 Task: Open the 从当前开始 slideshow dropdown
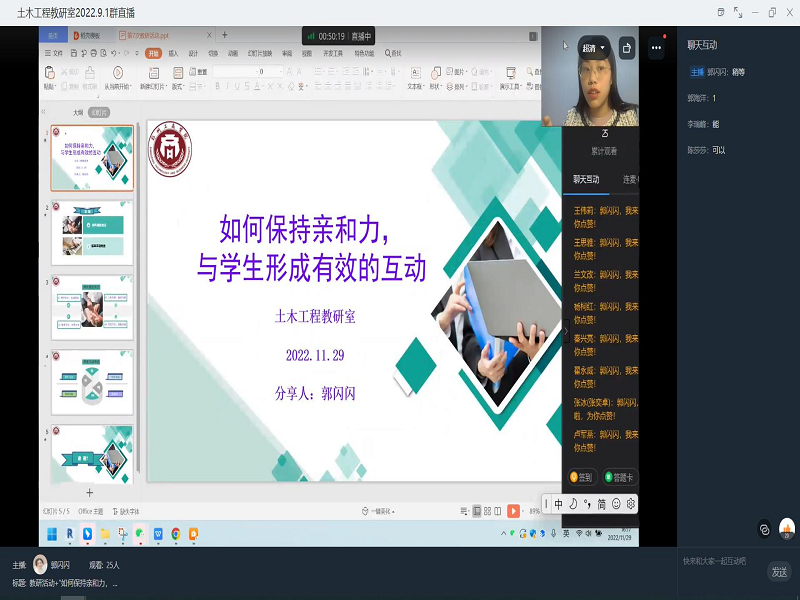[118, 87]
